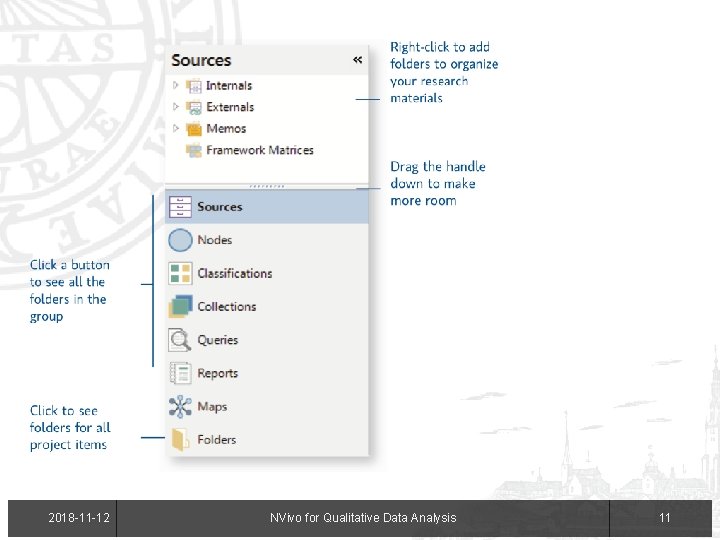Click the slide date 2018-11-12
Viewport: 720px width, 540px height.
[79, 518]
